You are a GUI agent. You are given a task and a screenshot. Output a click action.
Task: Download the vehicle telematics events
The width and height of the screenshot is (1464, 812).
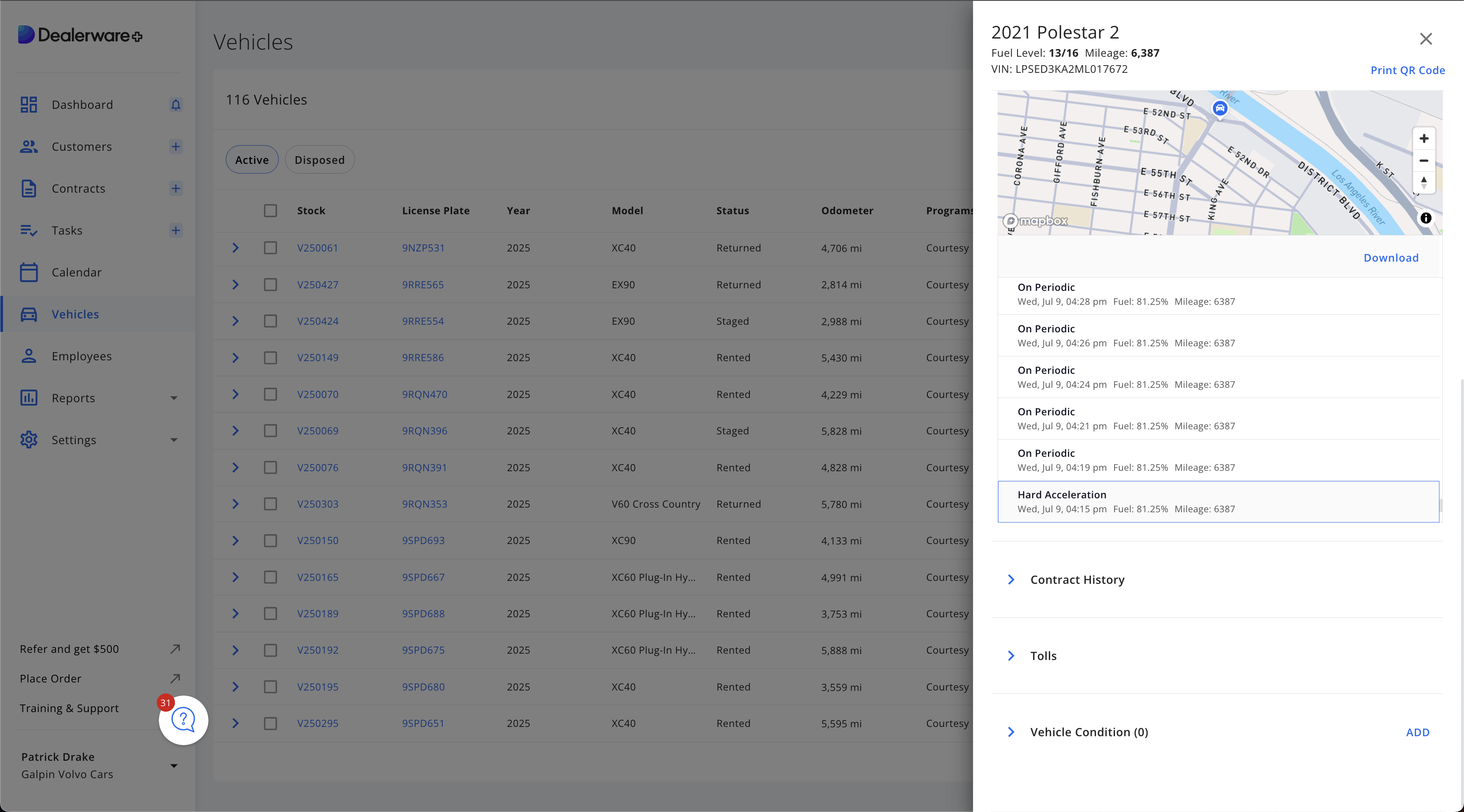coord(1391,258)
